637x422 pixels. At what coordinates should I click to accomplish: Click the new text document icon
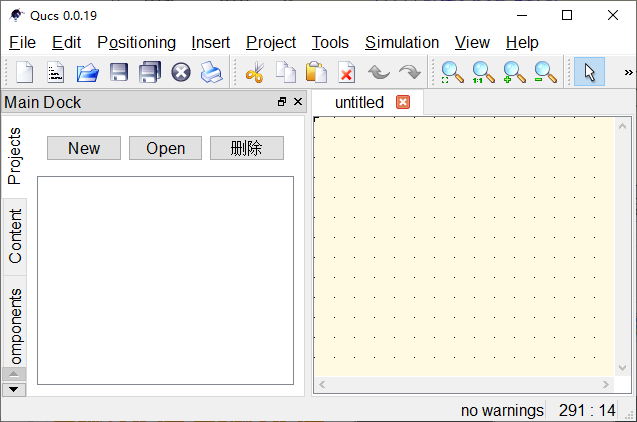click(56, 72)
